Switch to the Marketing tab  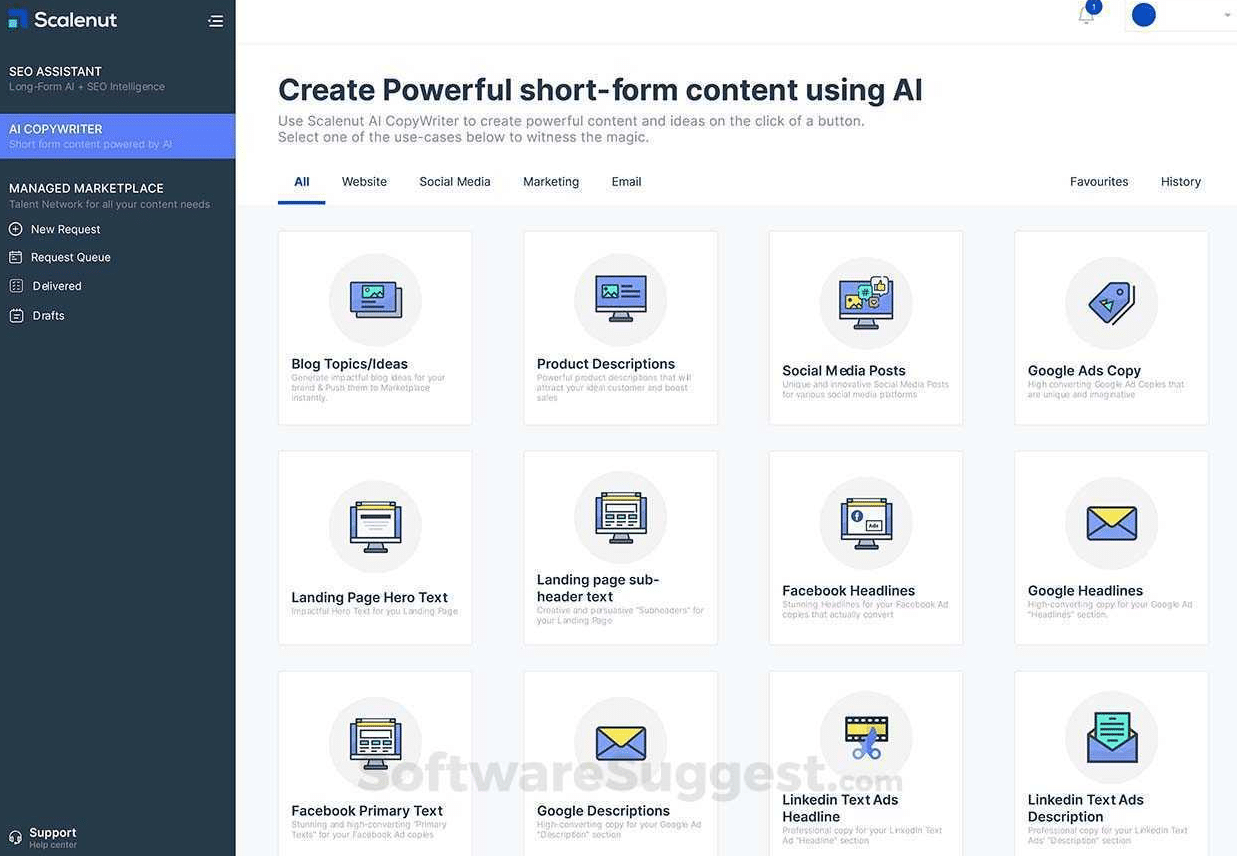click(551, 182)
